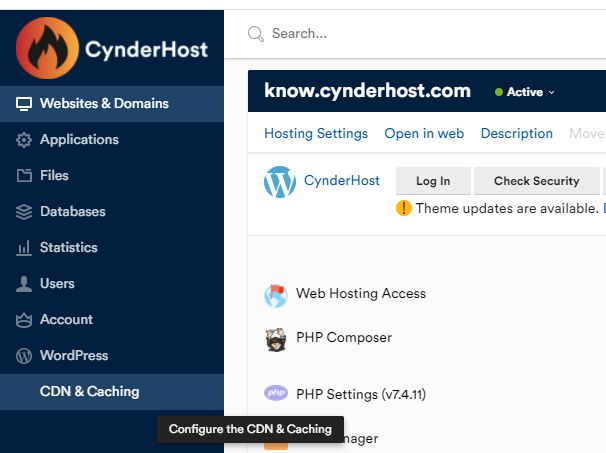Expand the Active status dropdown
The height and width of the screenshot is (453, 606).
pyautogui.click(x=552, y=92)
